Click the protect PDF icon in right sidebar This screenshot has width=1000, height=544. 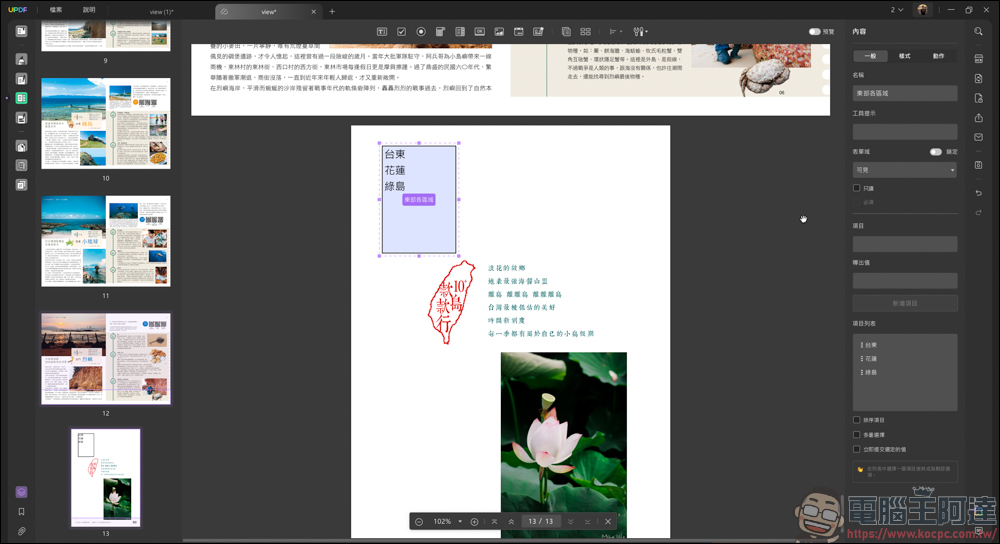click(978, 98)
